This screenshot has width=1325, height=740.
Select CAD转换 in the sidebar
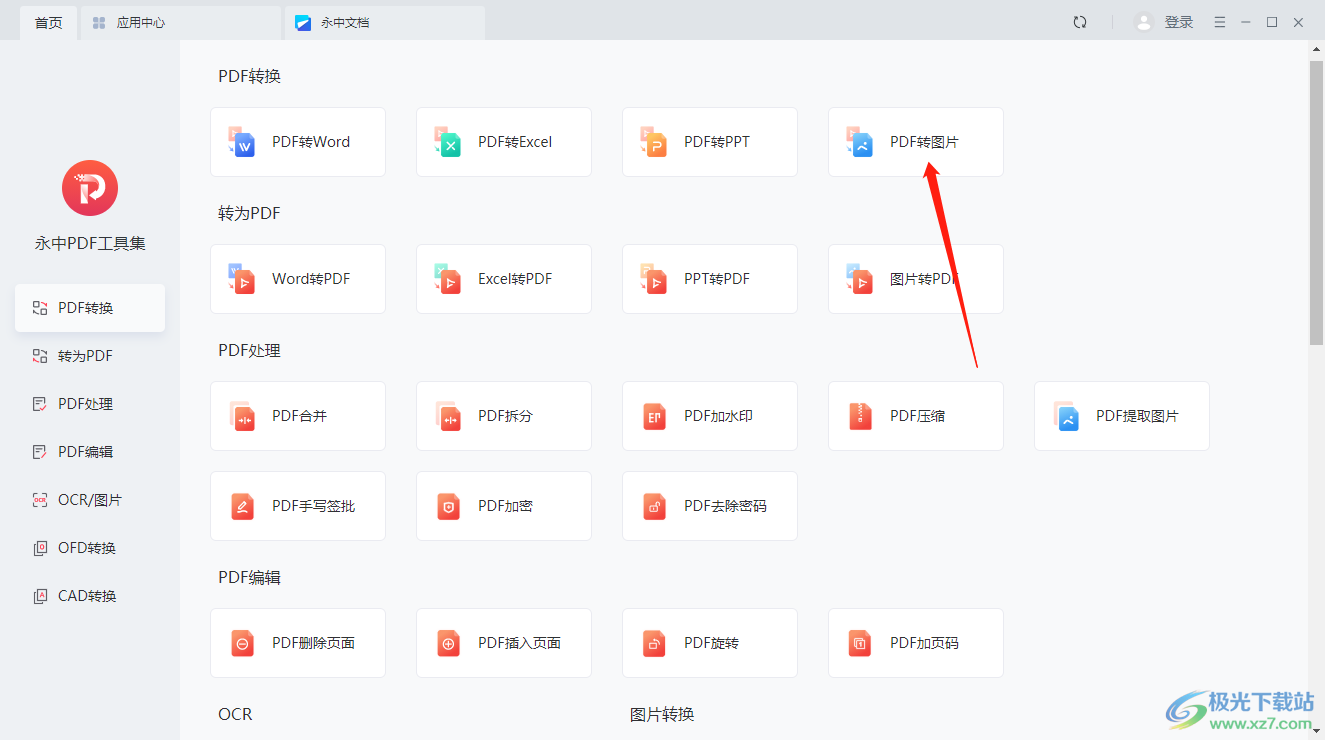(x=90, y=596)
